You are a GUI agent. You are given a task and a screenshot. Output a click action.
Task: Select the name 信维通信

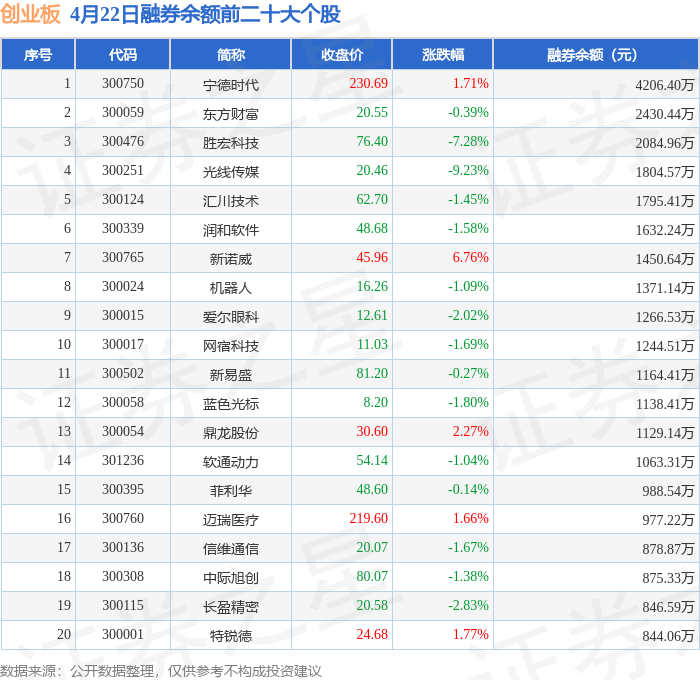(x=231, y=549)
